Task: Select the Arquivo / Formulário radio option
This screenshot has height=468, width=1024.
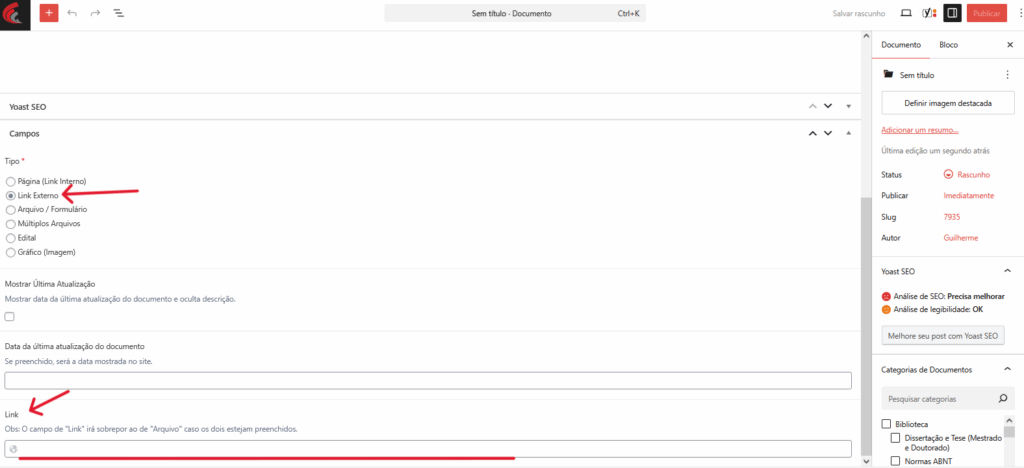Action: (x=11, y=210)
